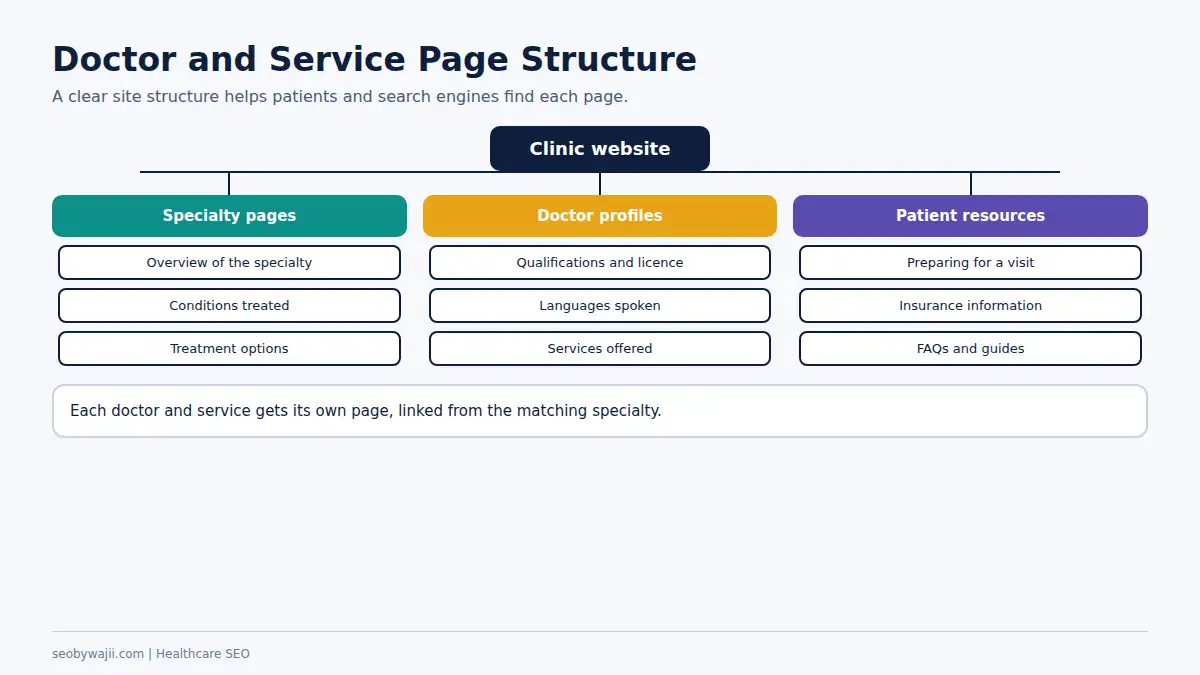Click the seobywajii.com footer text
This screenshot has width=1200, height=675.
click(x=151, y=654)
